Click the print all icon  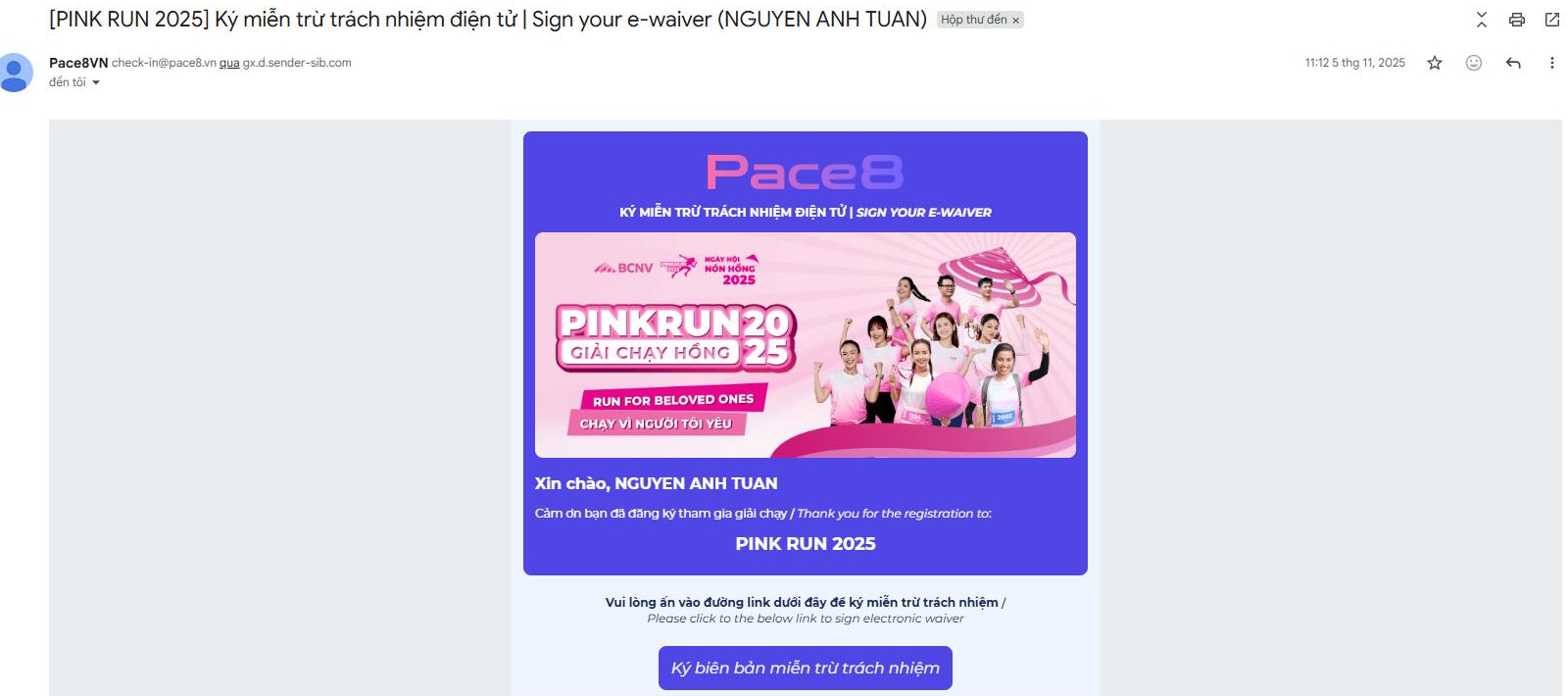[1516, 20]
